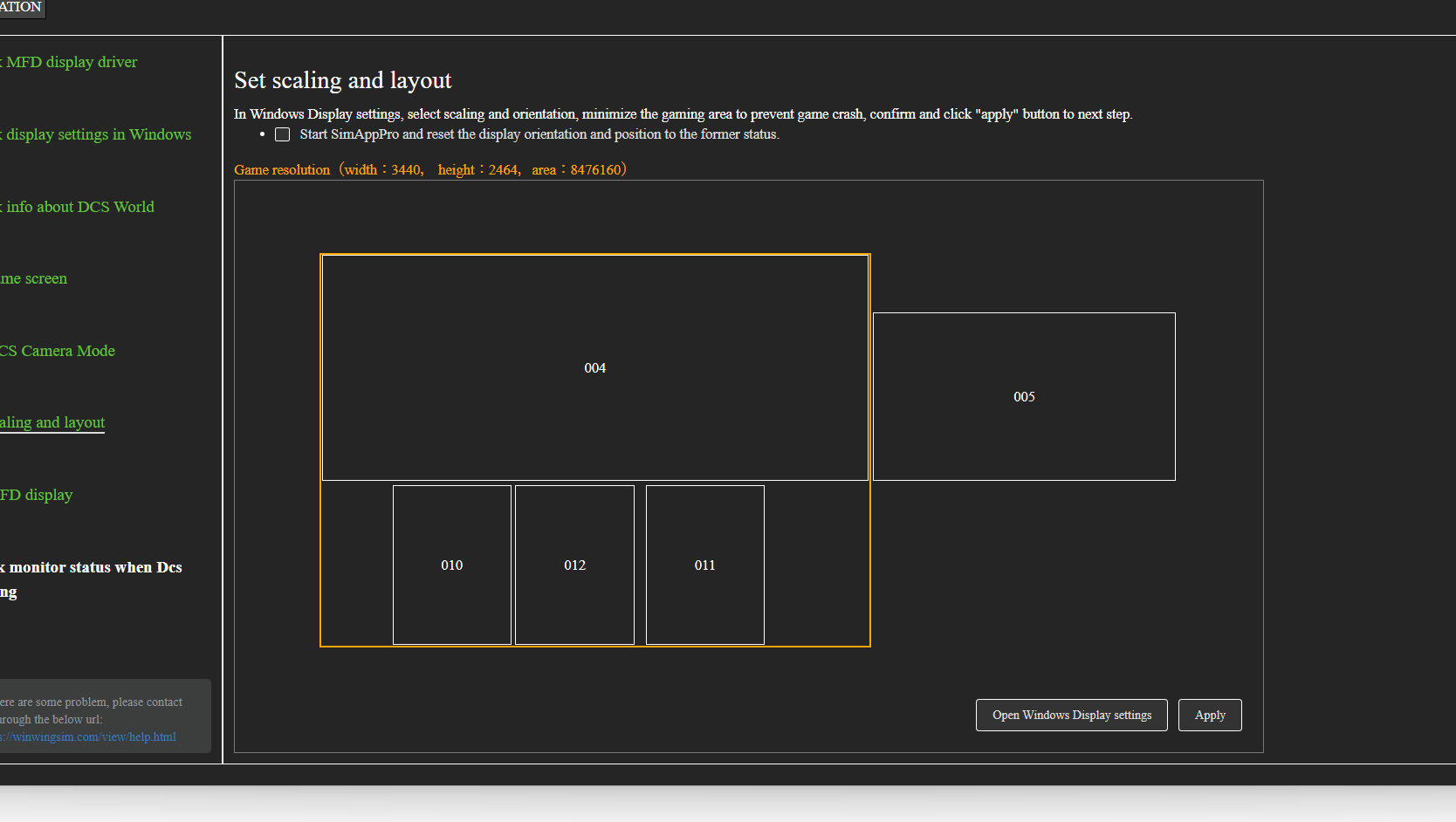This screenshot has height=822, width=1456.
Task: Click the Game resolution info text
Action: pyautogui.click(x=430, y=169)
